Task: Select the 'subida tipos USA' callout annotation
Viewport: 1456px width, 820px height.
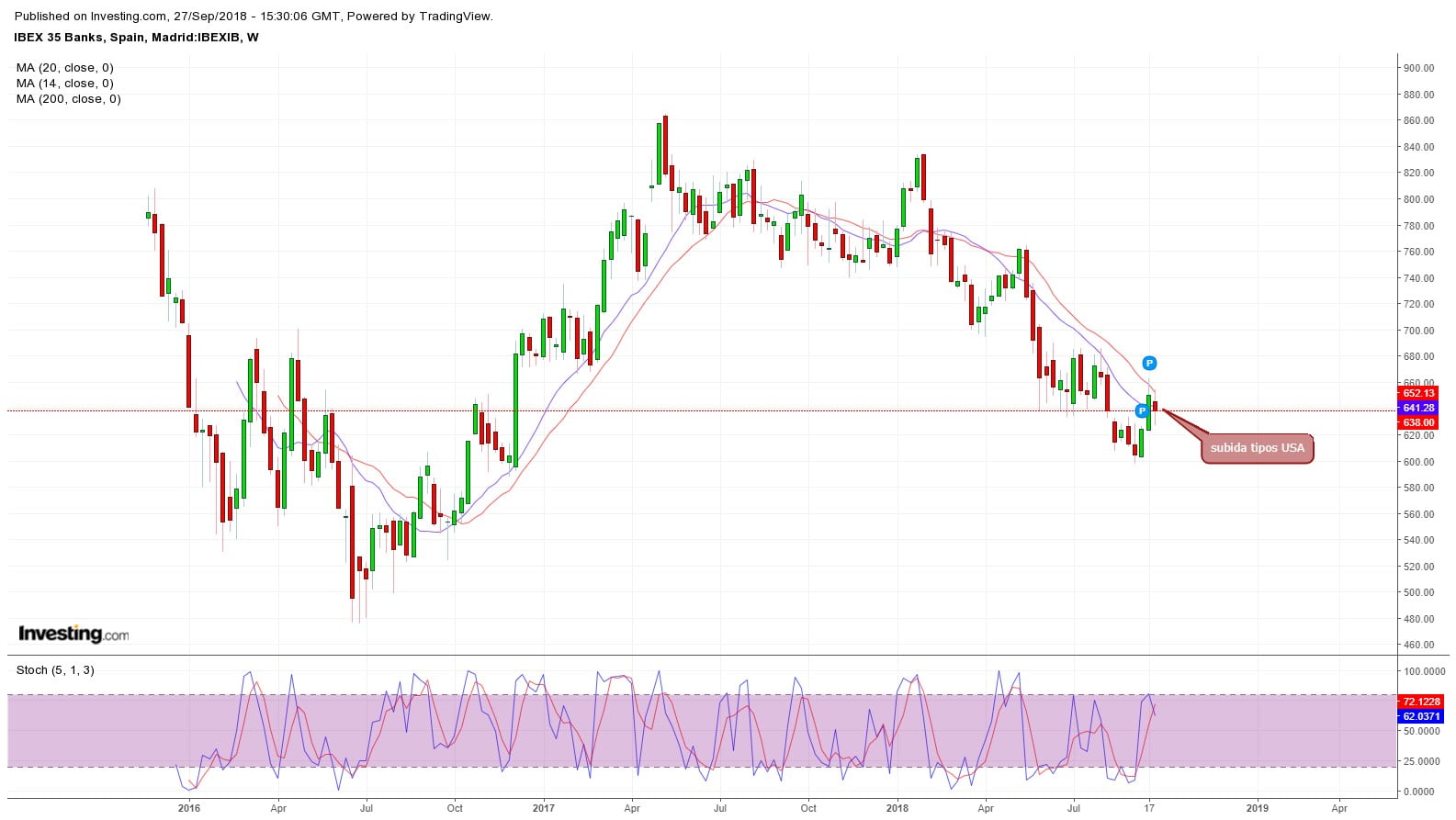Action: 1257,448
